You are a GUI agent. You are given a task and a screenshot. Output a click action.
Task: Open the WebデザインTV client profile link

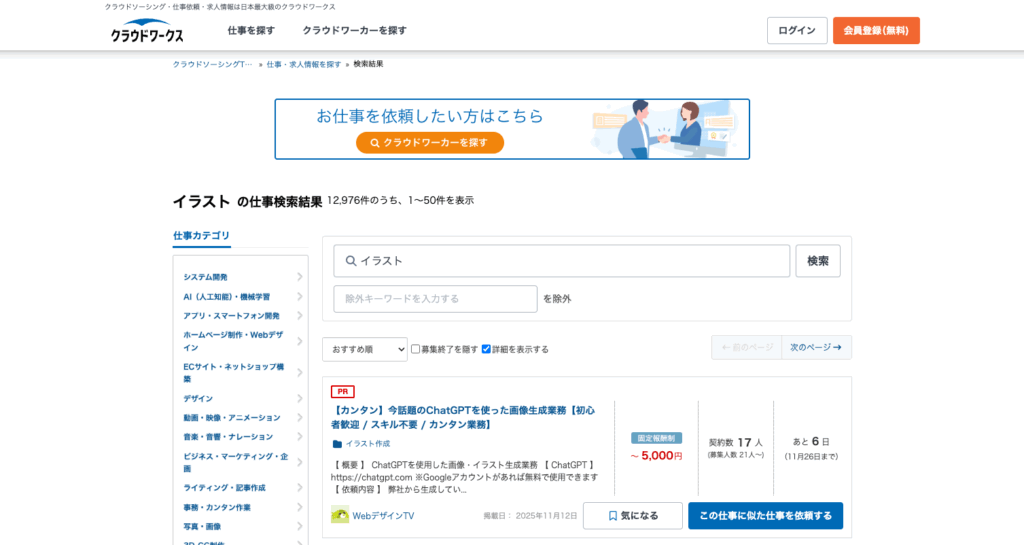(383, 516)
